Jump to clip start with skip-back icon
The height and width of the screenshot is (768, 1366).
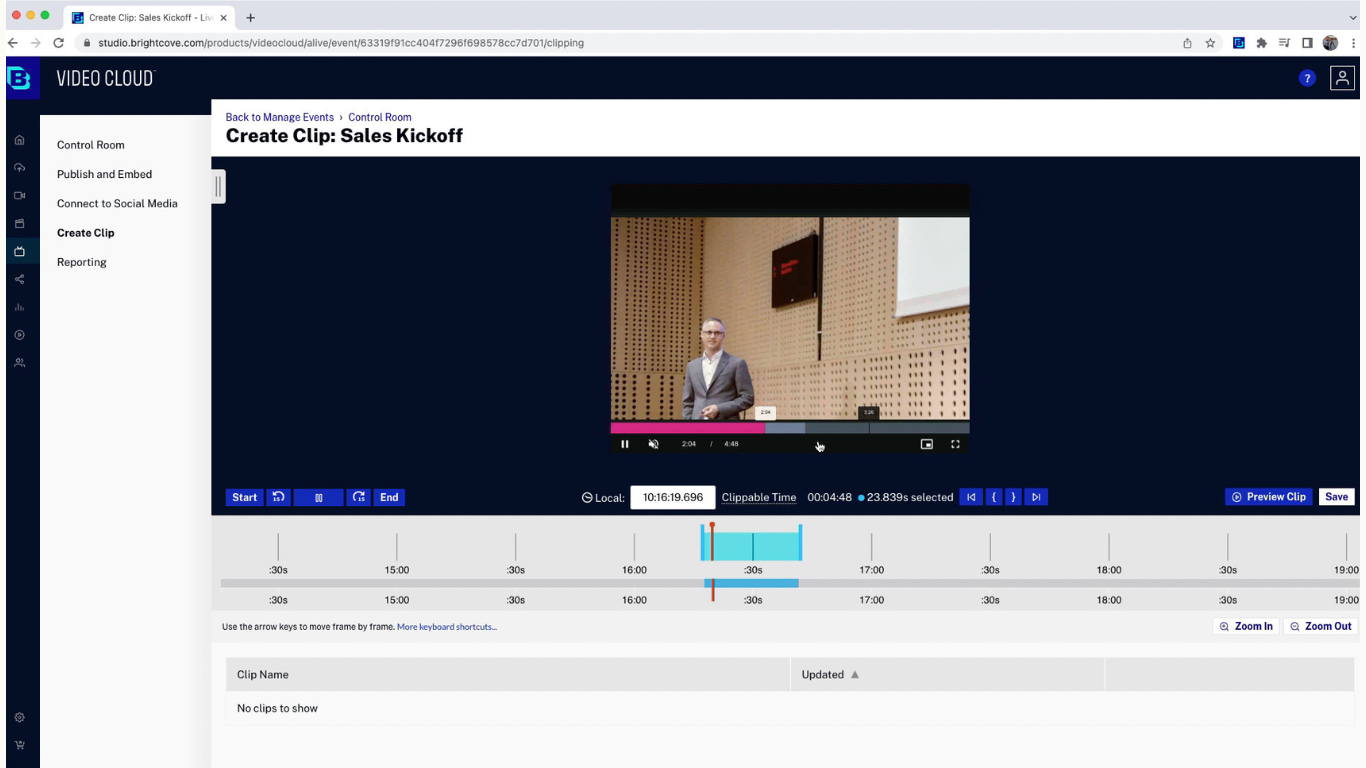(970, 497)
